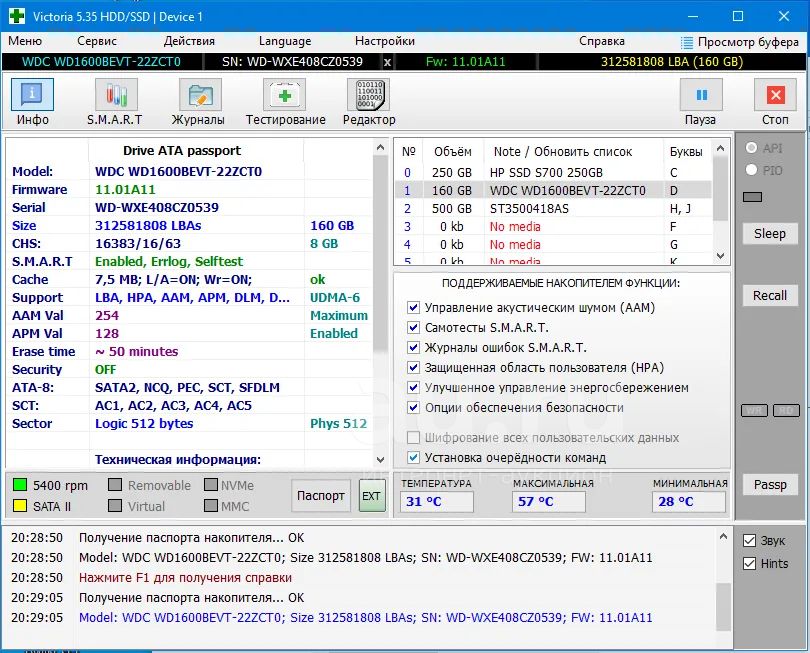
Task: Toggle Опции обеспечения безопасности checkbox
Action: [x=413, y=408]
